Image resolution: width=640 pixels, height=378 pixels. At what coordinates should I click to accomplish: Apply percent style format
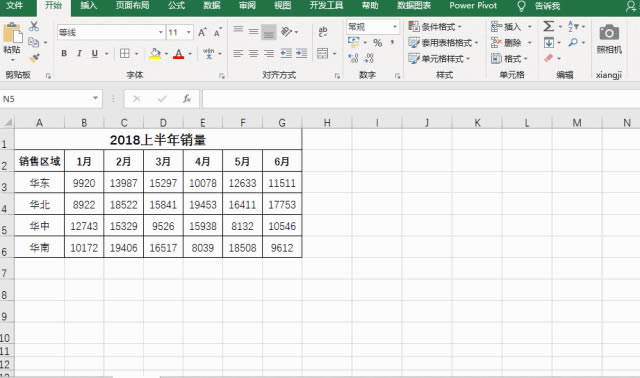[x=378, y=42]
